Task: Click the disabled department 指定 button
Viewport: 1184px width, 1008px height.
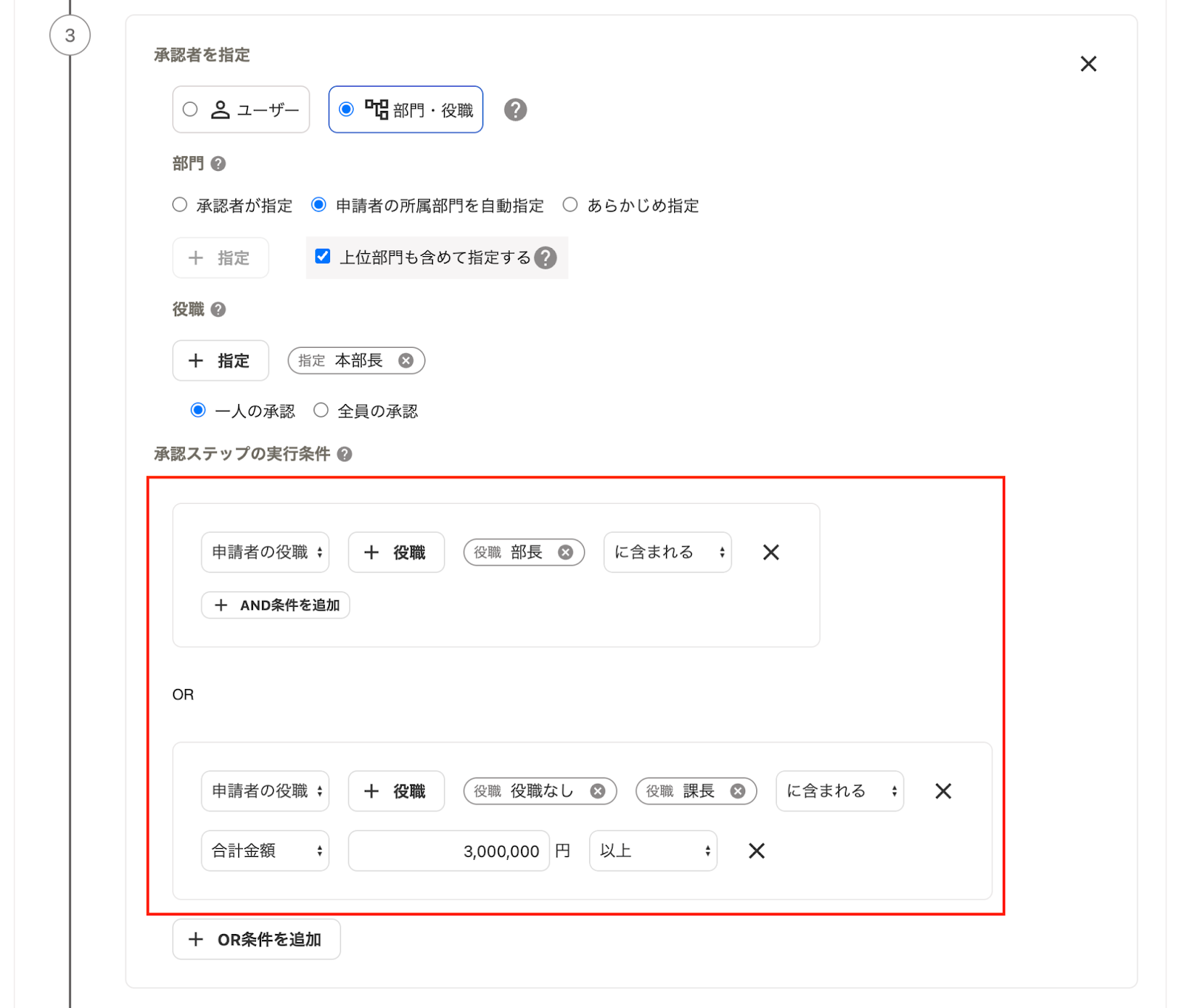Action: click(x=221, y=258)
